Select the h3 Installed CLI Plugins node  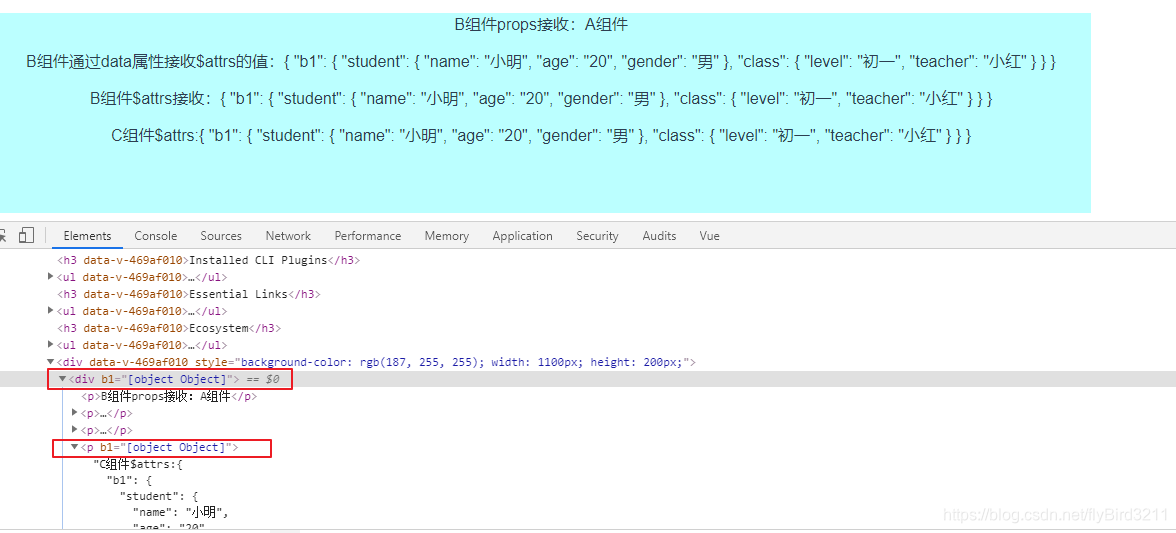[x=209, y=260]
